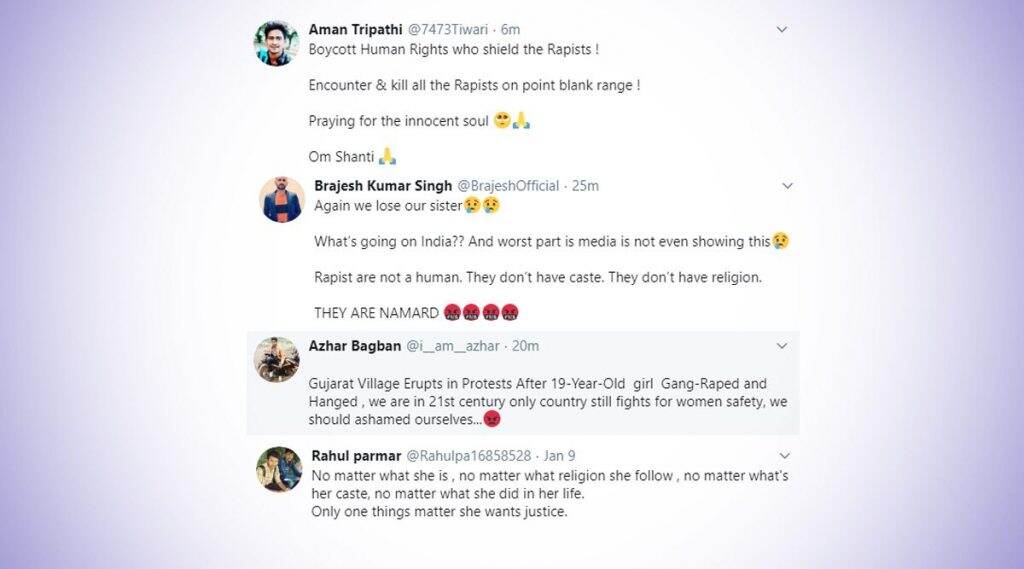Open the Gujarat Village Erupts tweet text
The width and height of the screenshot is (1024, 569).
(548, 401)
